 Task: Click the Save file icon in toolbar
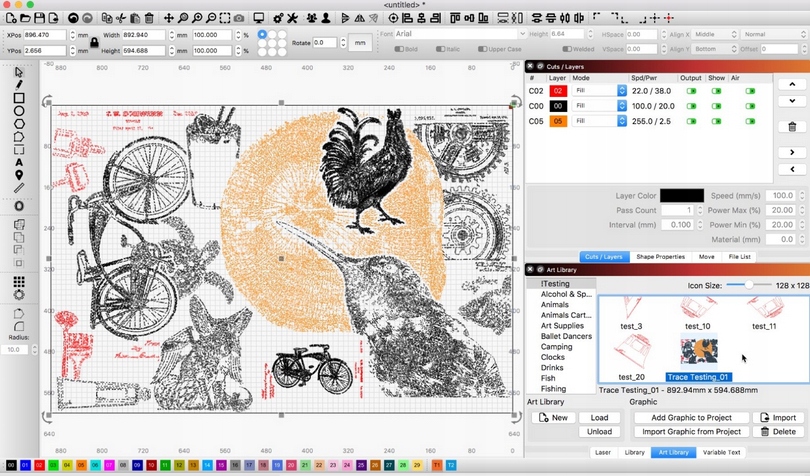click(x=38, y=18)
